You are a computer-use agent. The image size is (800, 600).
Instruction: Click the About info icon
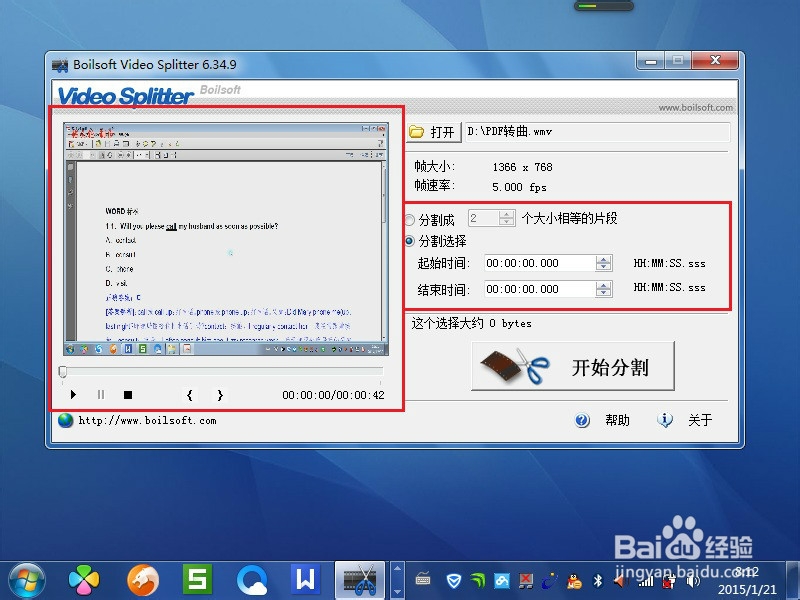click(664, 420)
